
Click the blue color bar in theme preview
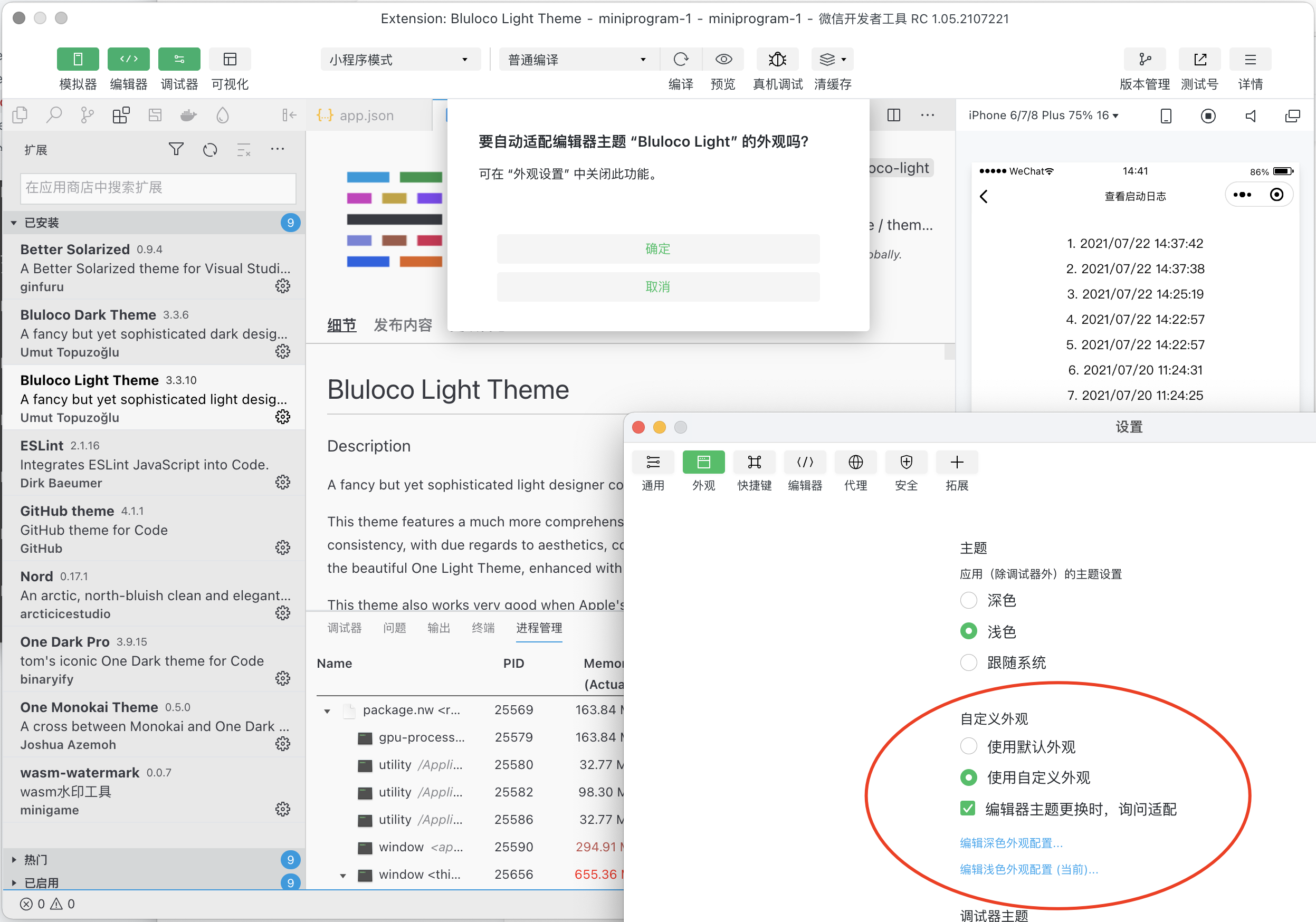pyautogui.click(x=367, y=177)
